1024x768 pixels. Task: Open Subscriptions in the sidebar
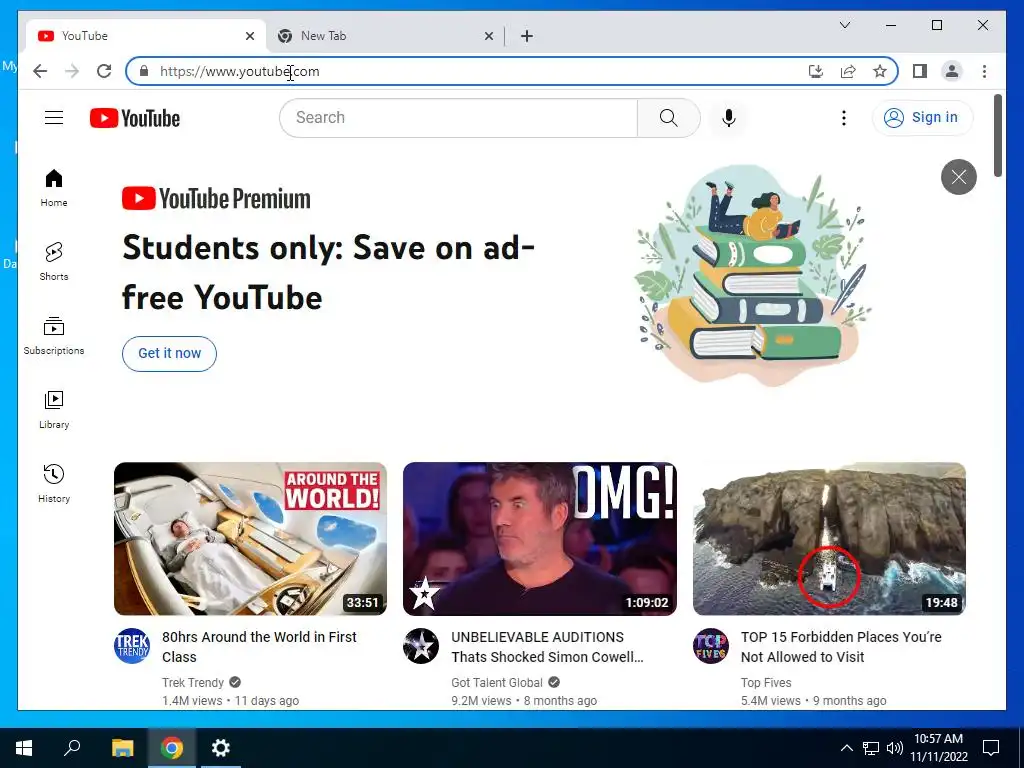[54, 336]
